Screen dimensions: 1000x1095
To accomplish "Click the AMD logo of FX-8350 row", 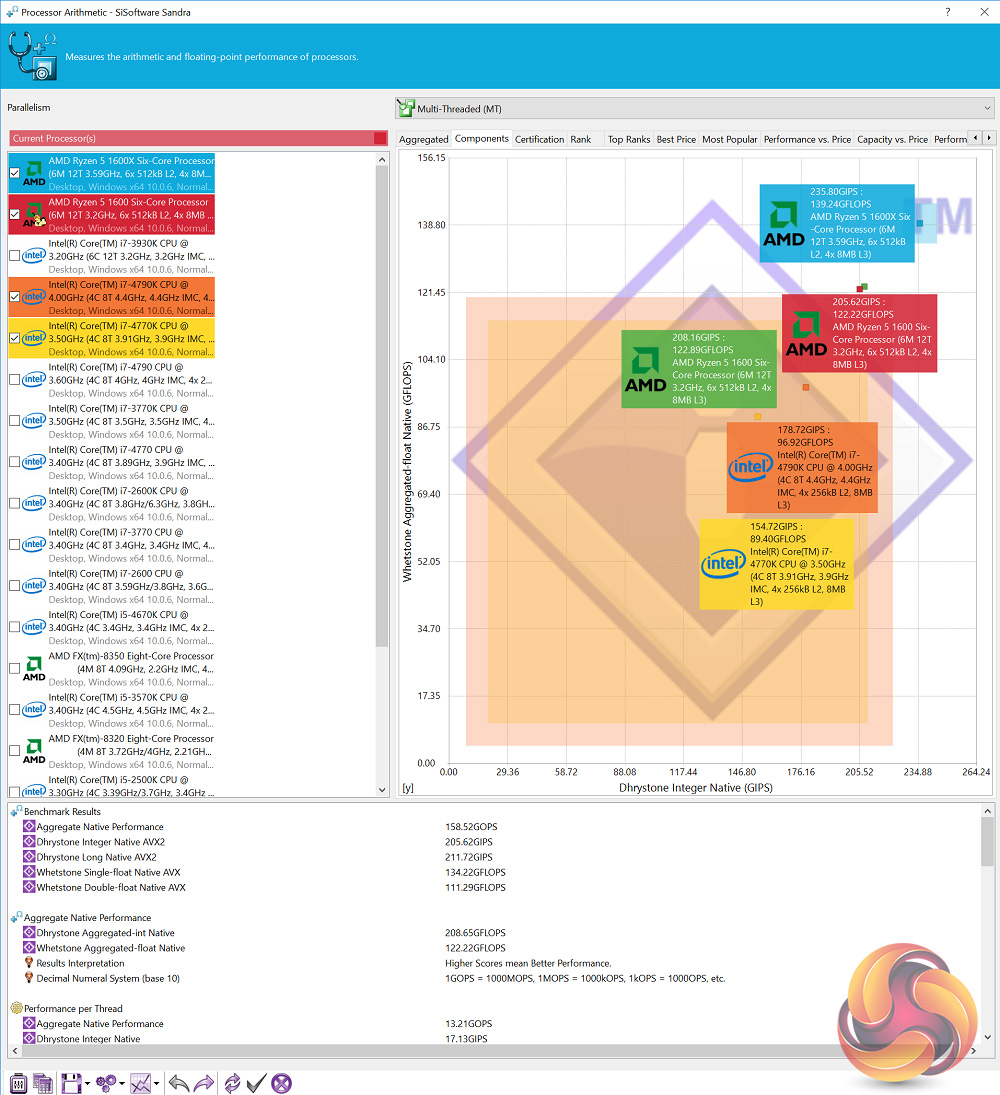I will 34,668.
